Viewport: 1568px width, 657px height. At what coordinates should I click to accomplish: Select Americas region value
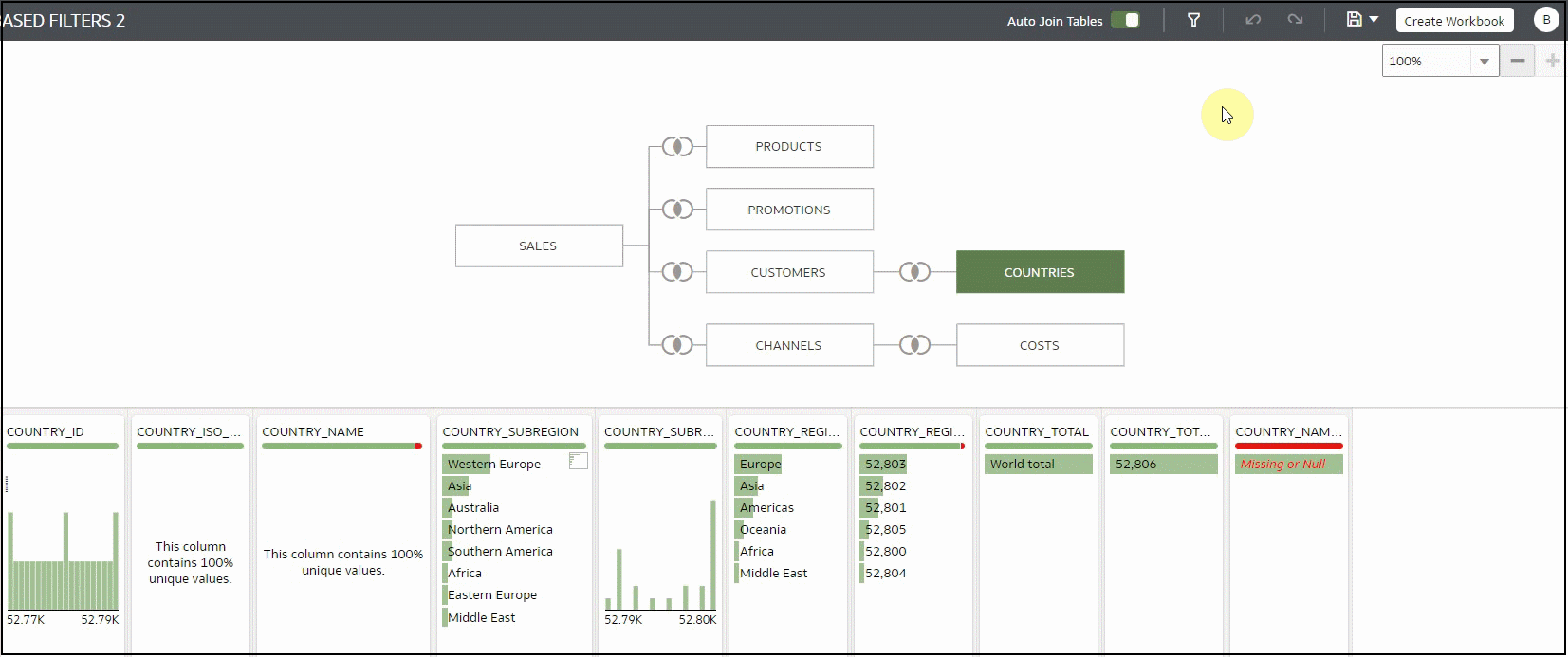[x=766, y=507]
